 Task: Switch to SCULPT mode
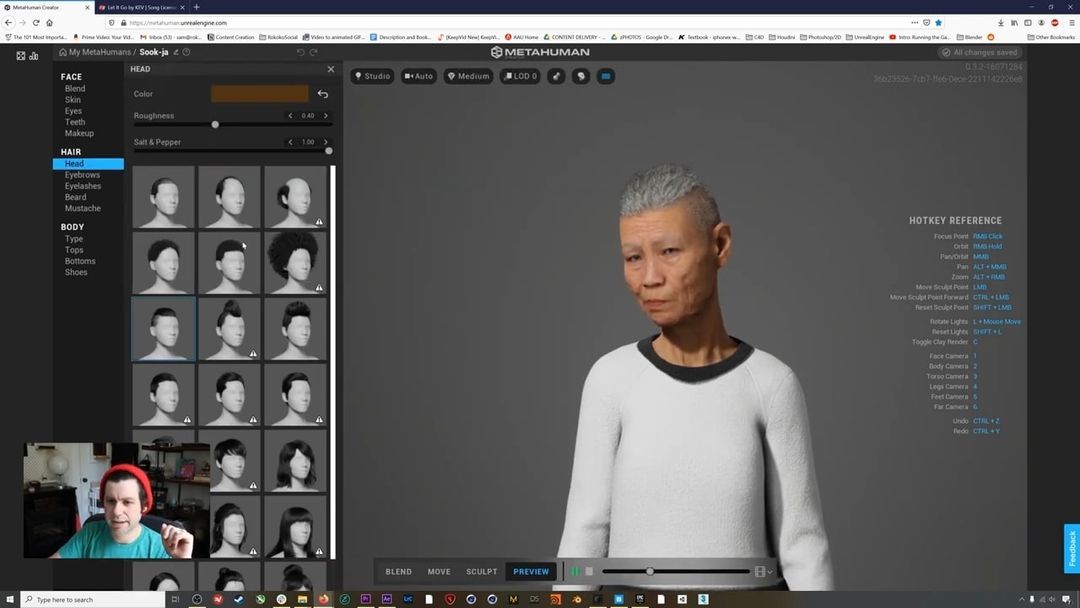(481, 572)
